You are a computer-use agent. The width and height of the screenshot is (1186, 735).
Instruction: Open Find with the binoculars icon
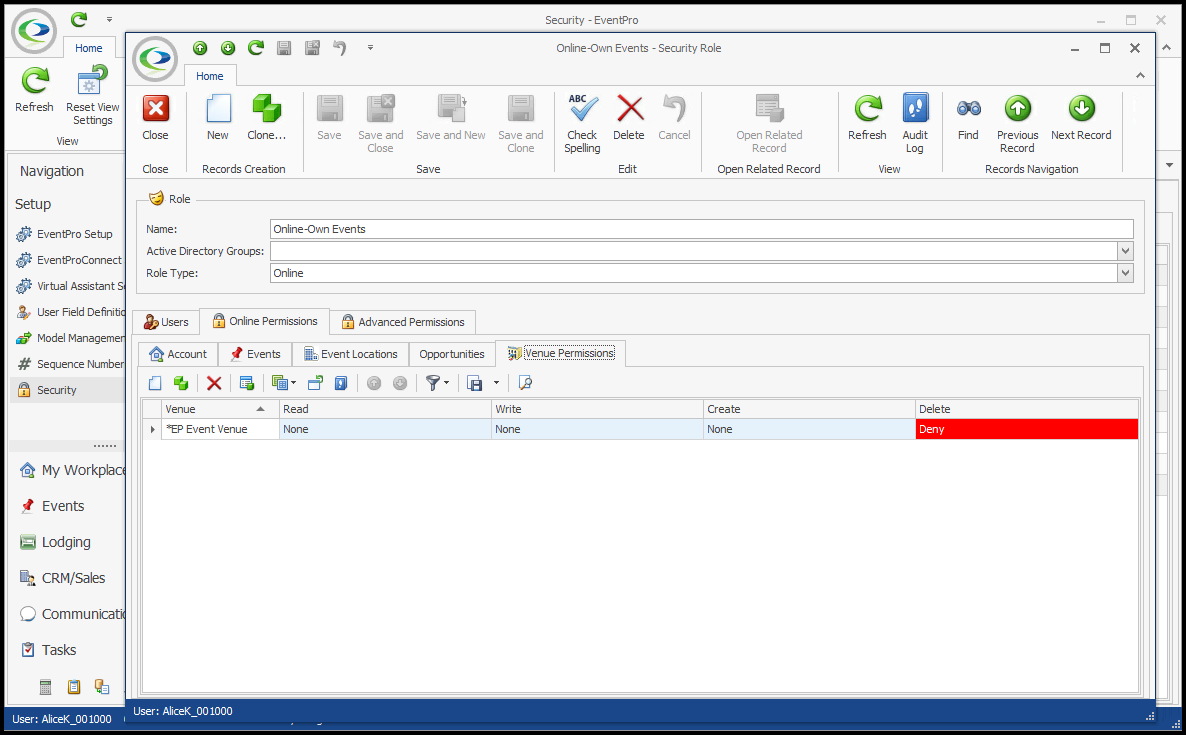[x=968, y=119]
